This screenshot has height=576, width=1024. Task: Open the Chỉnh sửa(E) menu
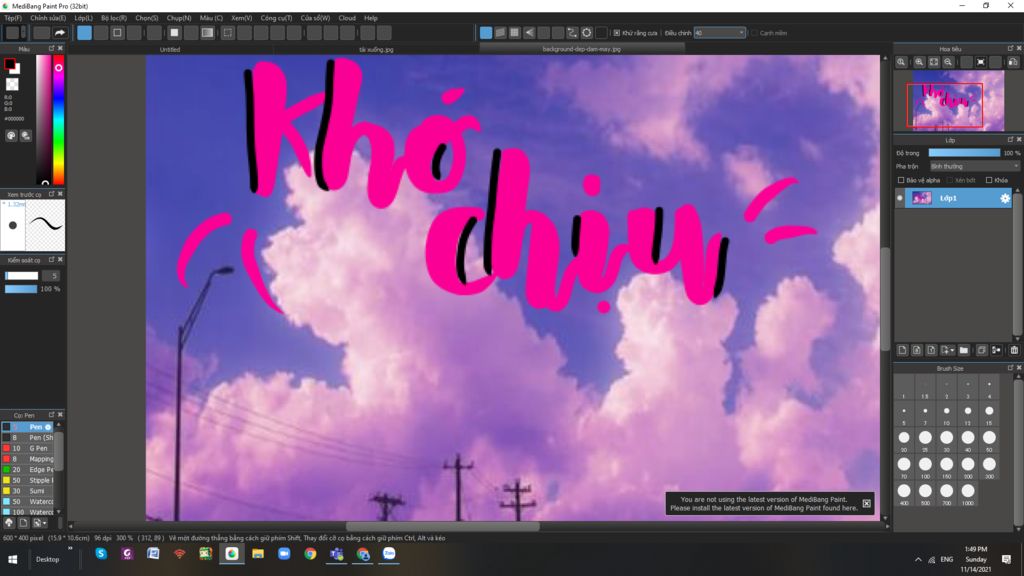(x=48, y=18)
